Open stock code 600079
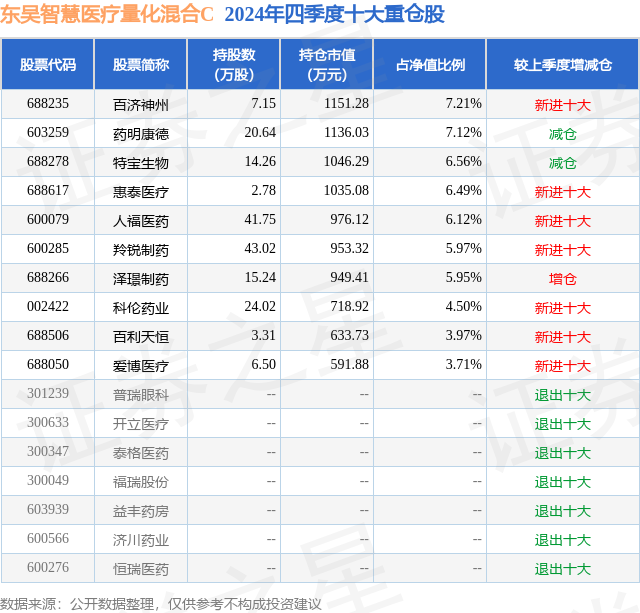 pos(48,220)
